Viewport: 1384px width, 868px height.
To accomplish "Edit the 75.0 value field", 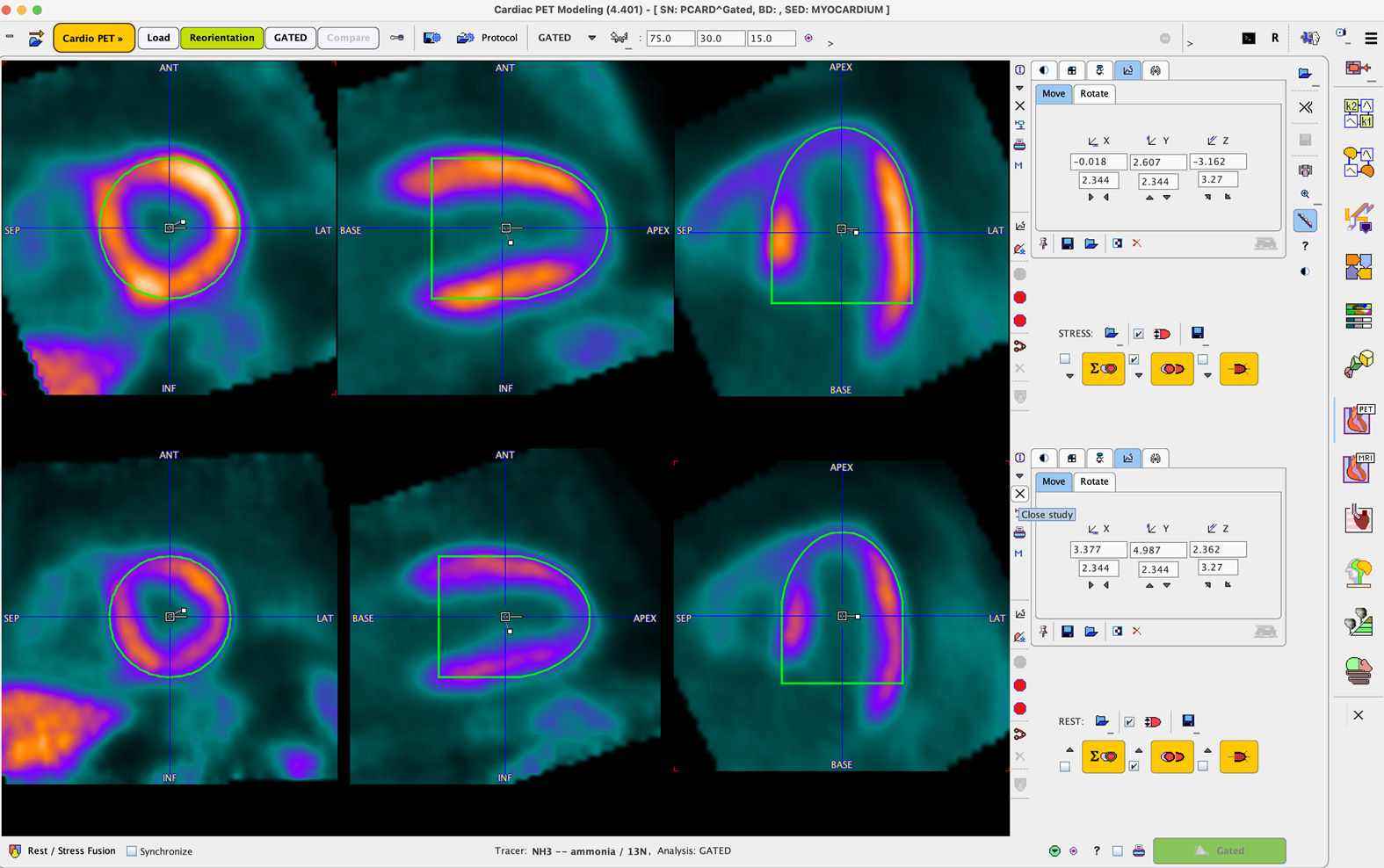I will click(x=670, y=39).
